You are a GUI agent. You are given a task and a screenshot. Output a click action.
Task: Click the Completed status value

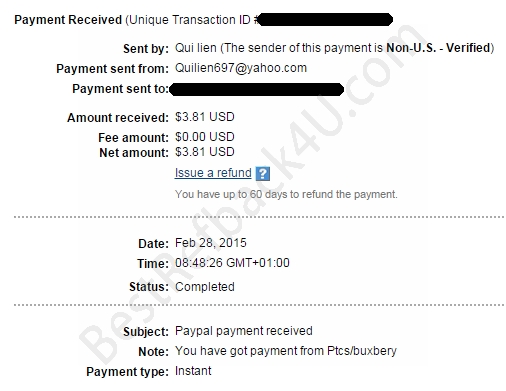point(205,287)
